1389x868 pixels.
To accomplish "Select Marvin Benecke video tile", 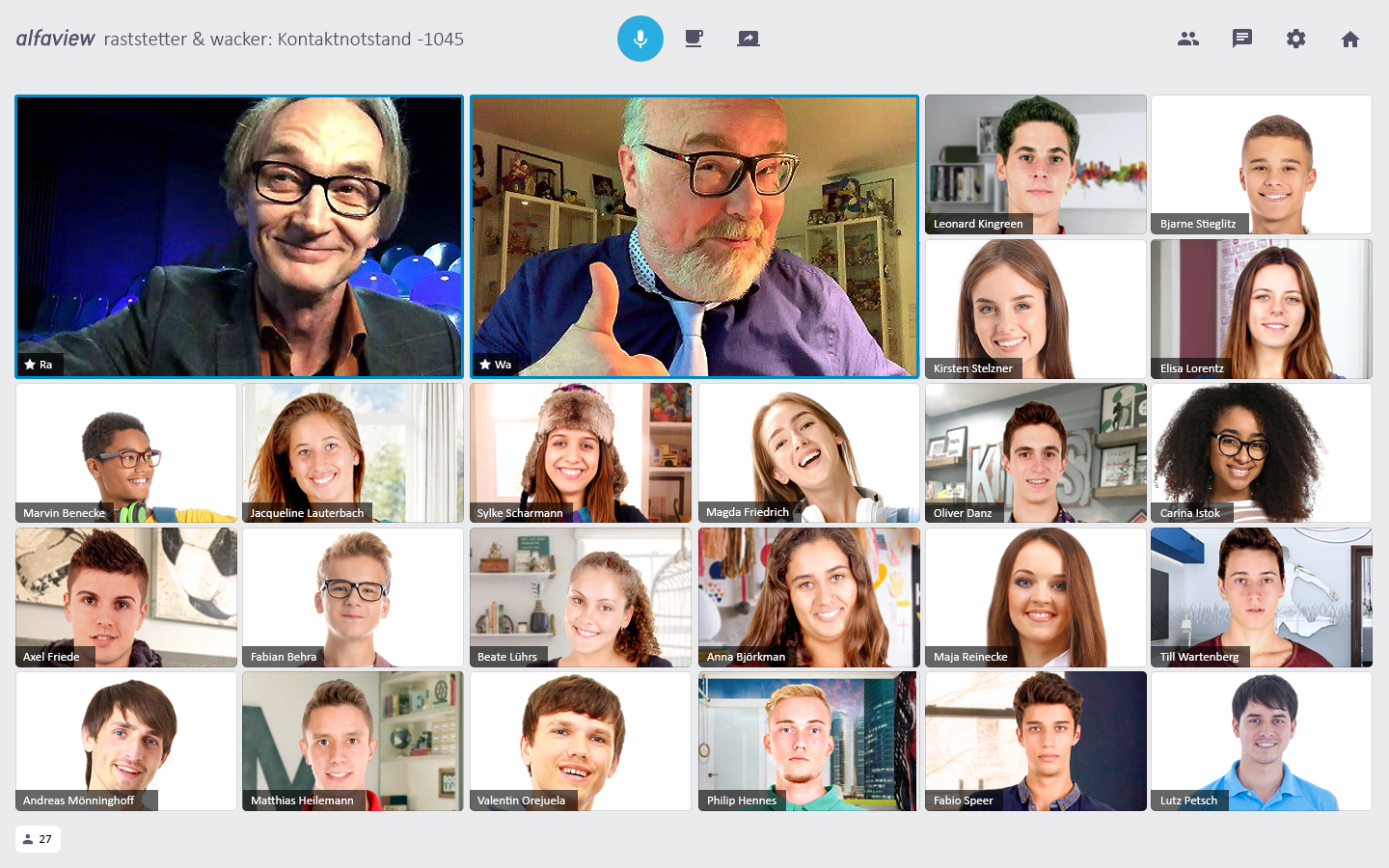I will (126, 453).
